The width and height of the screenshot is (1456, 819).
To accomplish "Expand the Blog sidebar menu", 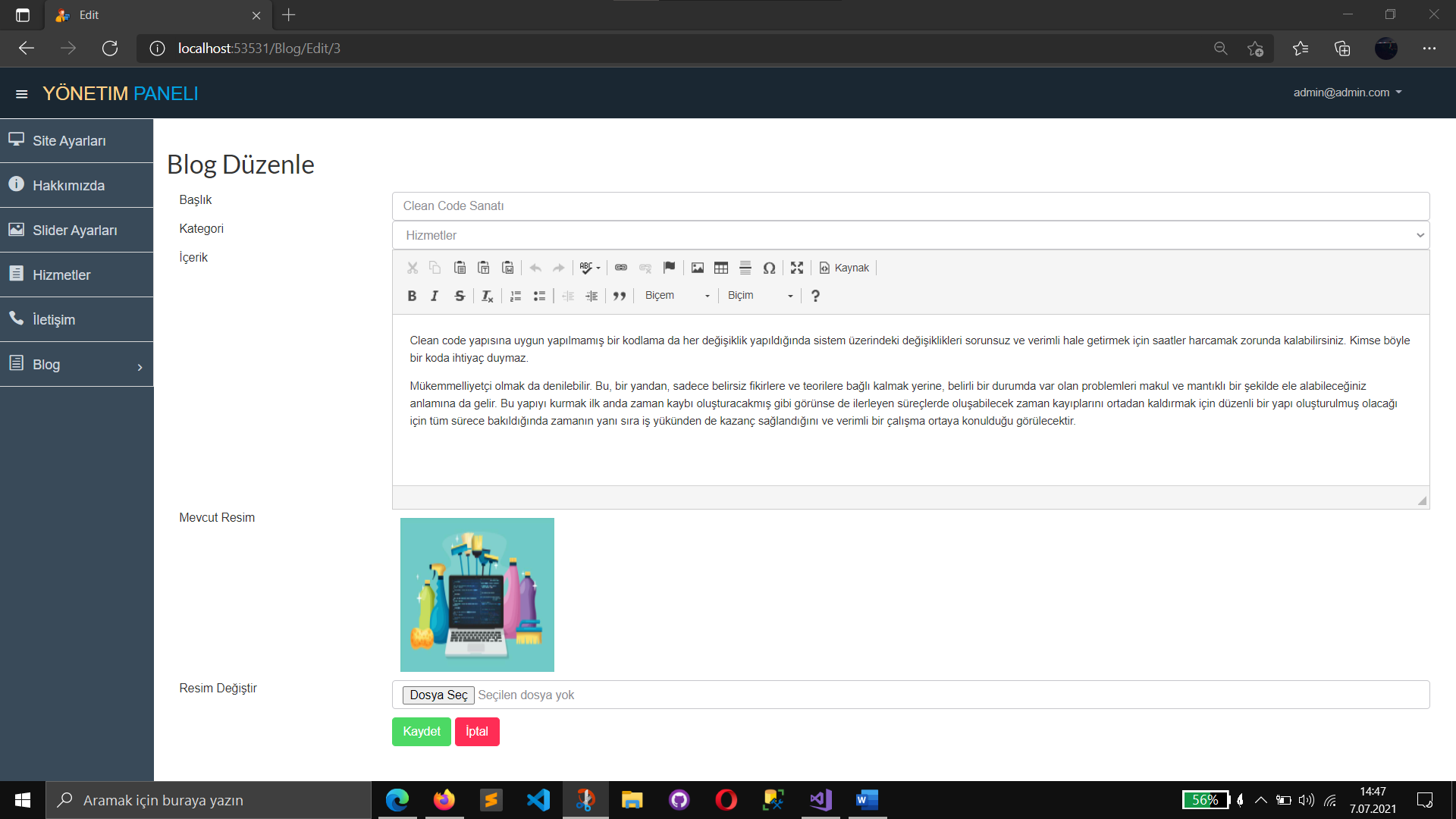I will pos(76,365).
